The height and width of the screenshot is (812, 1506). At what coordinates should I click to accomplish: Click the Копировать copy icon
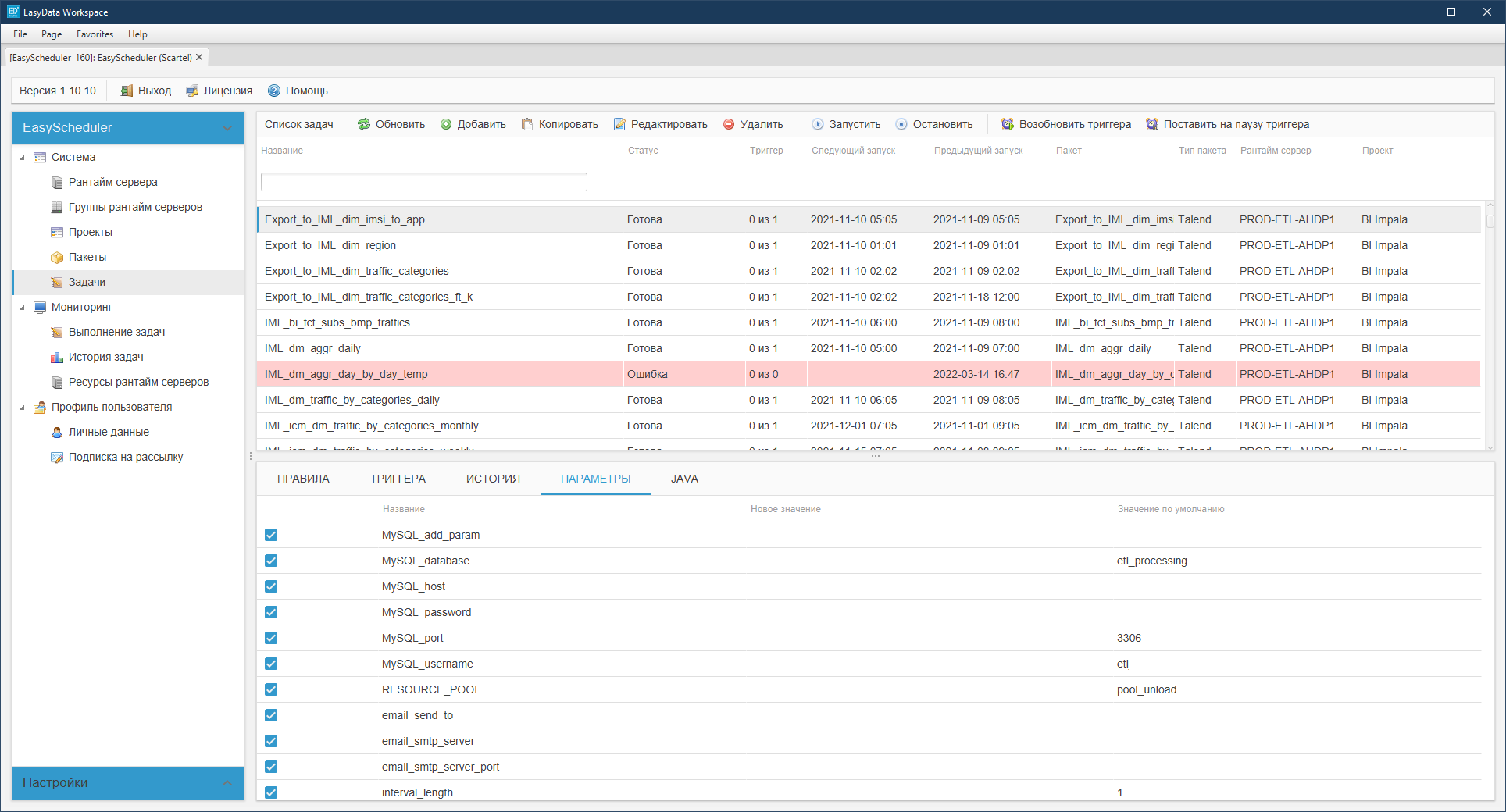click(x=527, y=124)
